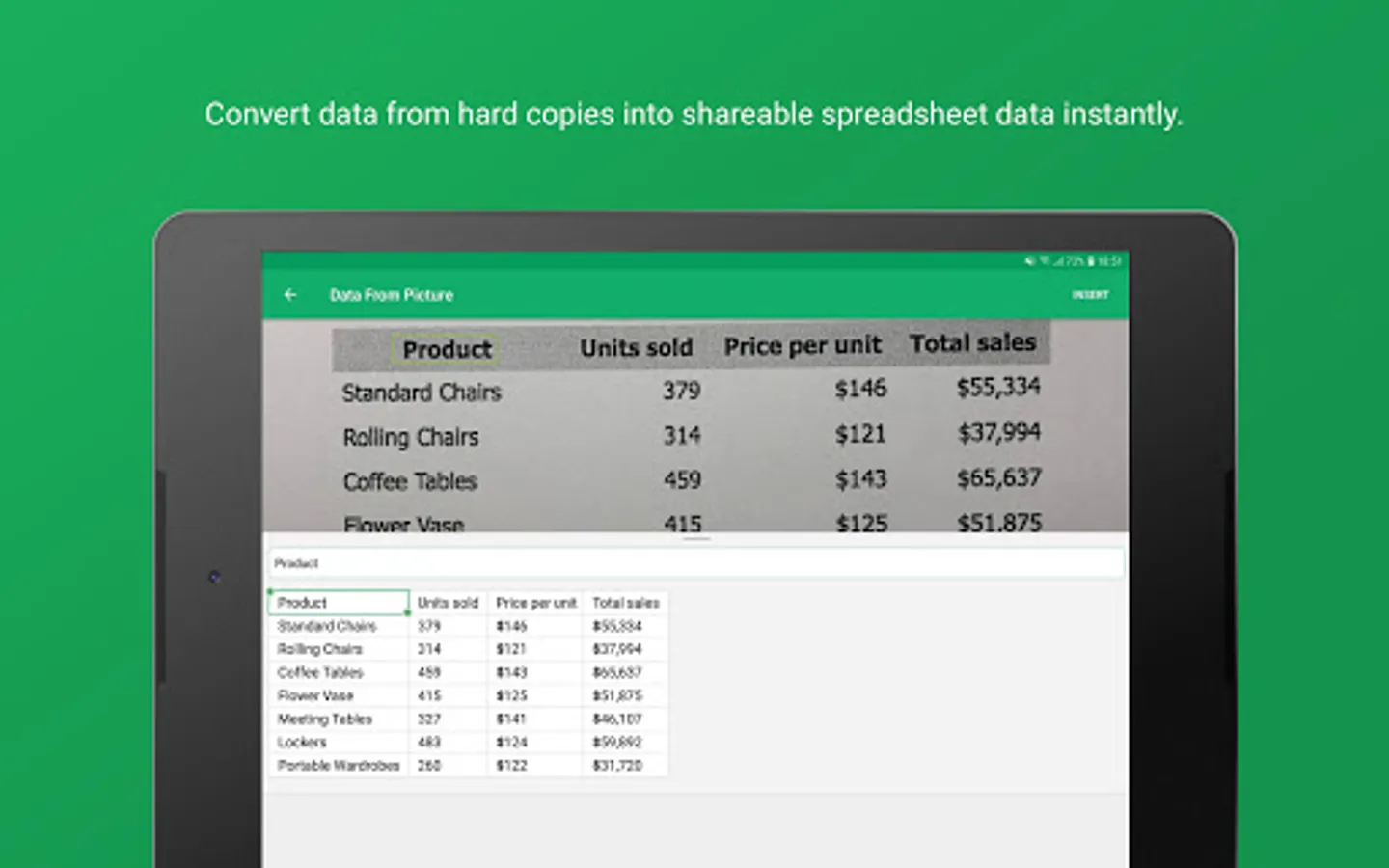Select the Standard Chairs cell in the preview grid

339,626
